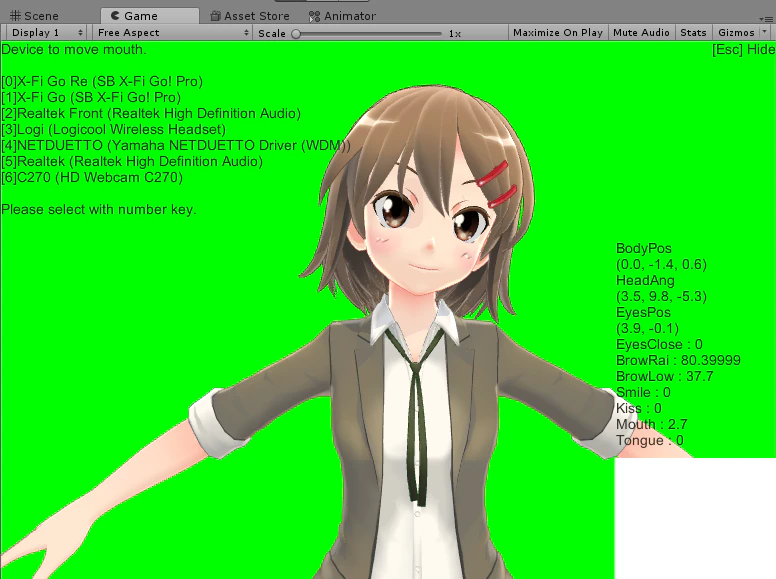Toggle the Stats overlay
This screenshot has height=579, width=776.
tap(693, 33)
